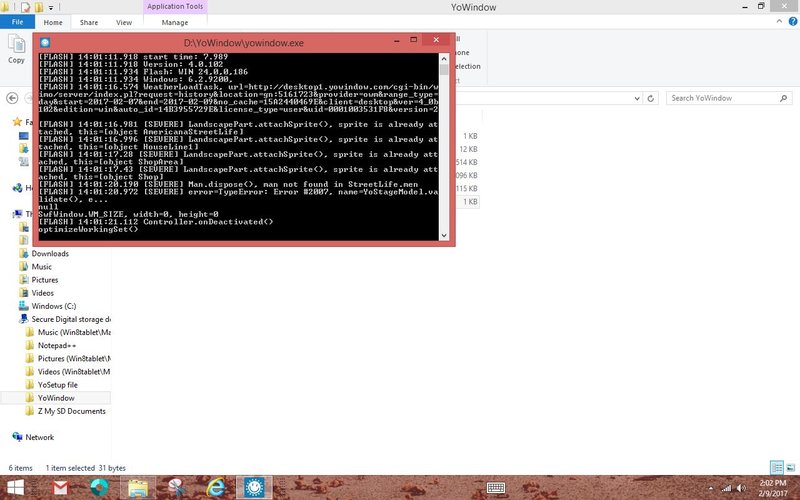Show hidden tray icons with the arrow
Image resolution: width=800 pixels, height=500 pixels.
point(711,488)
